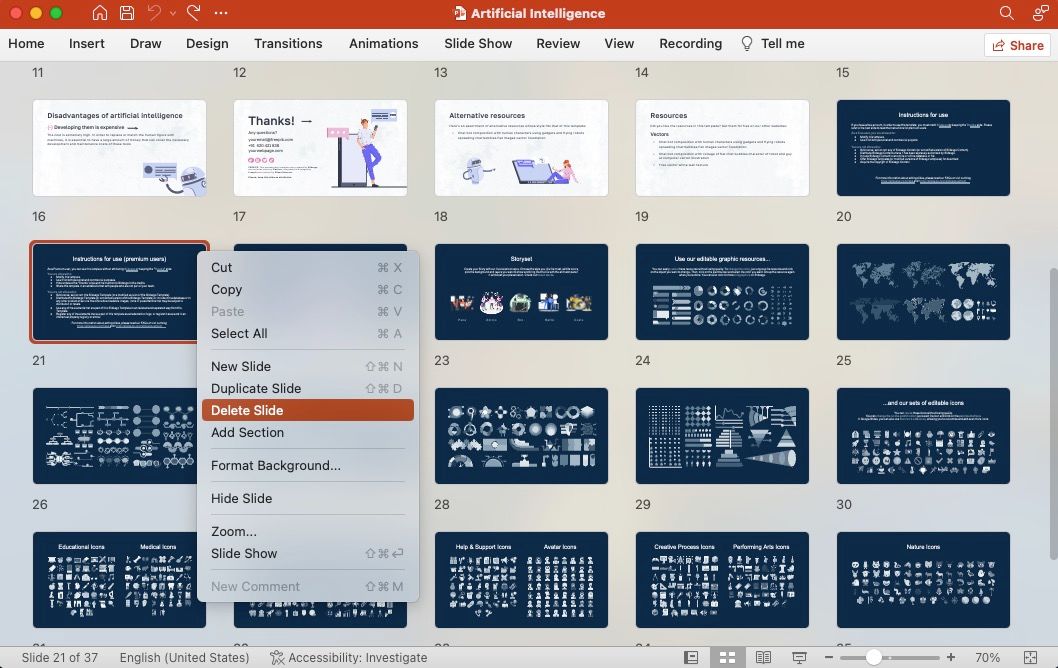Start Slide Show from status bar icon
This screenshot has width=1058, height=668.
[x=799, y=658]
